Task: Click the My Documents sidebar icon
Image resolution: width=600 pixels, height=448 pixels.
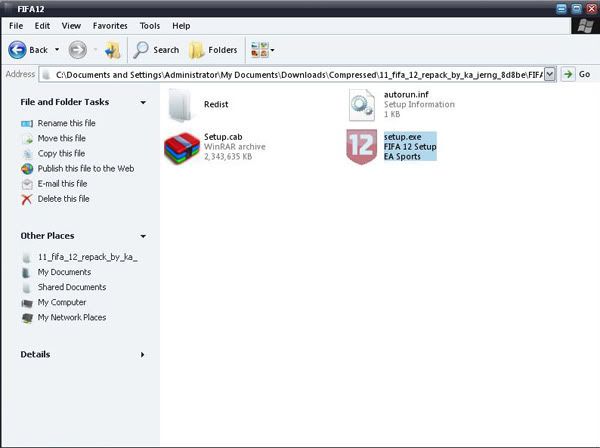Action: pyautogui.click(x=26, y=273)
